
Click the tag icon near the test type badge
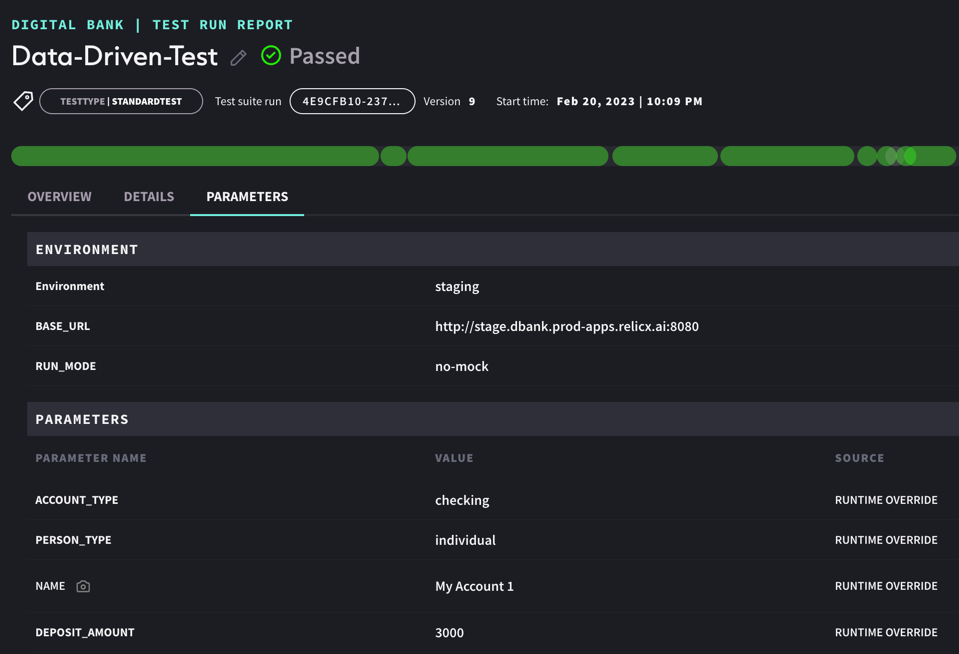pyautogui.click(x=22, y=100)
